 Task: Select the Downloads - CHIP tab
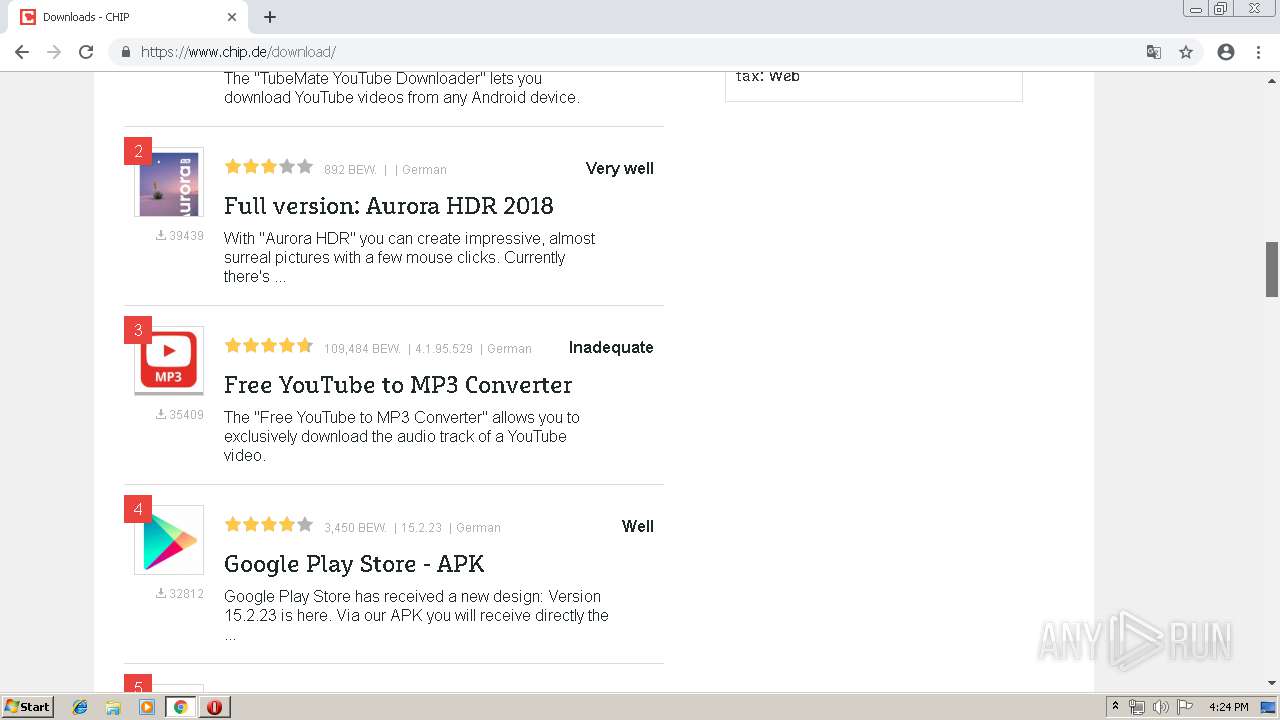tap(130, 17)
